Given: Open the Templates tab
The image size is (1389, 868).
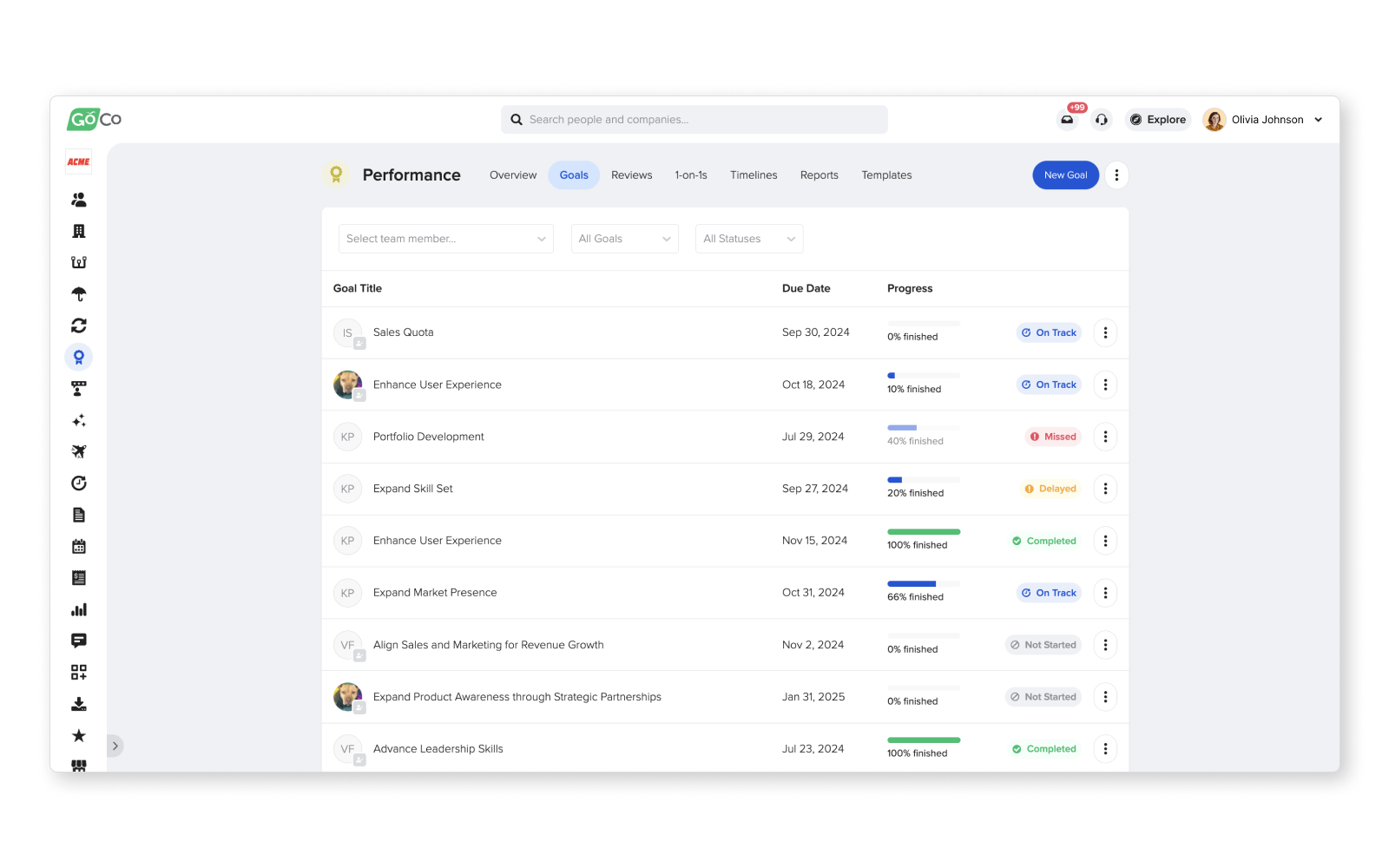Looking at the screenshot, I should pyautogui.click(x=886, y=174).
